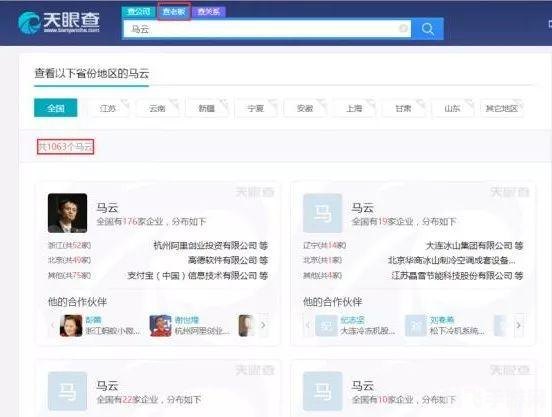Screen dimensions: 552x417
Task: Open partner 彭蕾's avatar photo
Action: tap(71, 326)
